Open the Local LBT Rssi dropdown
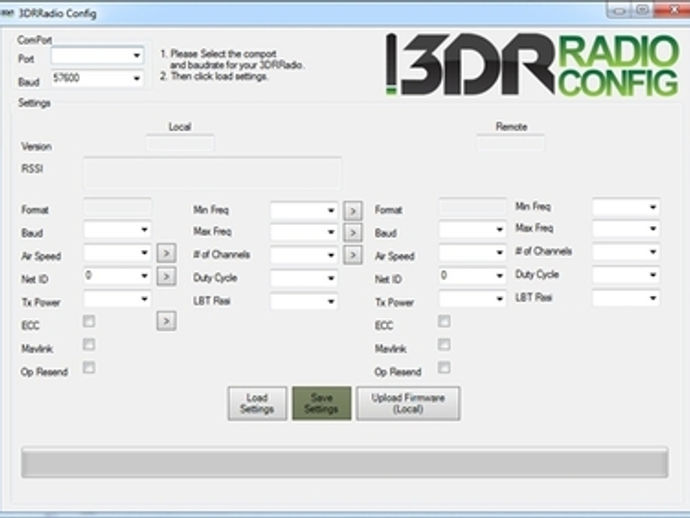The image size is (690, 518). [304, 301]
